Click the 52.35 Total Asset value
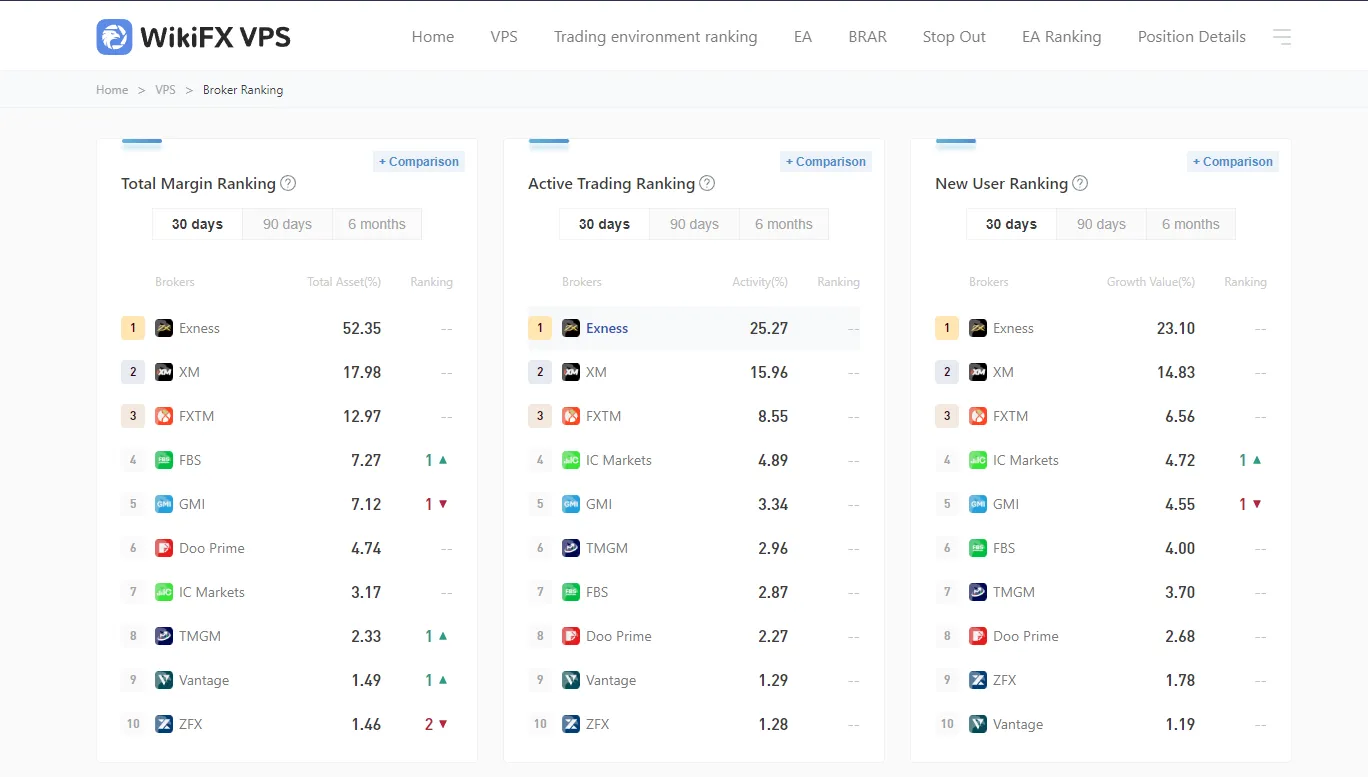 (x=362, y=328)
